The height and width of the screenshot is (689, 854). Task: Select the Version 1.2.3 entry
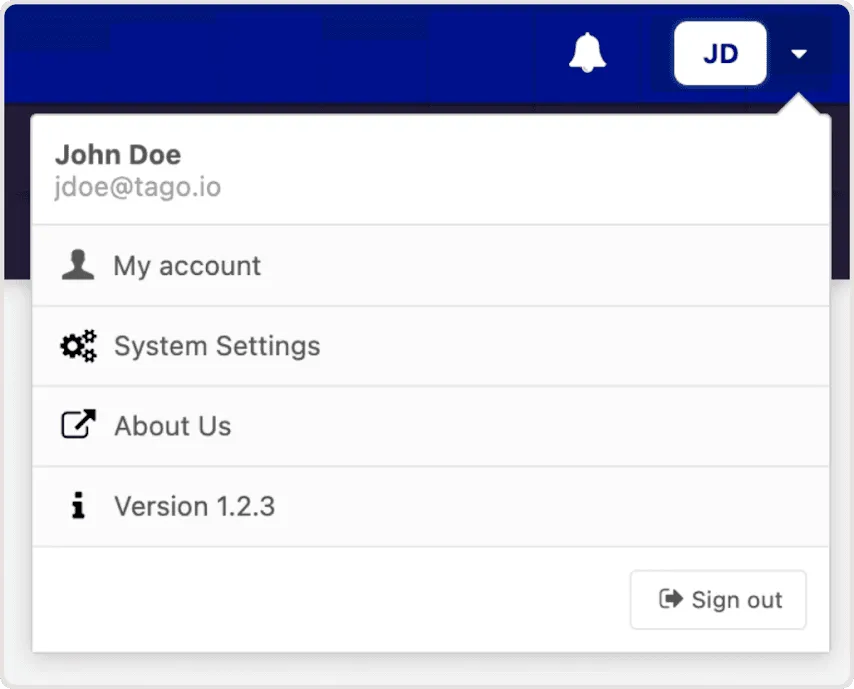[x=194, y=506]
